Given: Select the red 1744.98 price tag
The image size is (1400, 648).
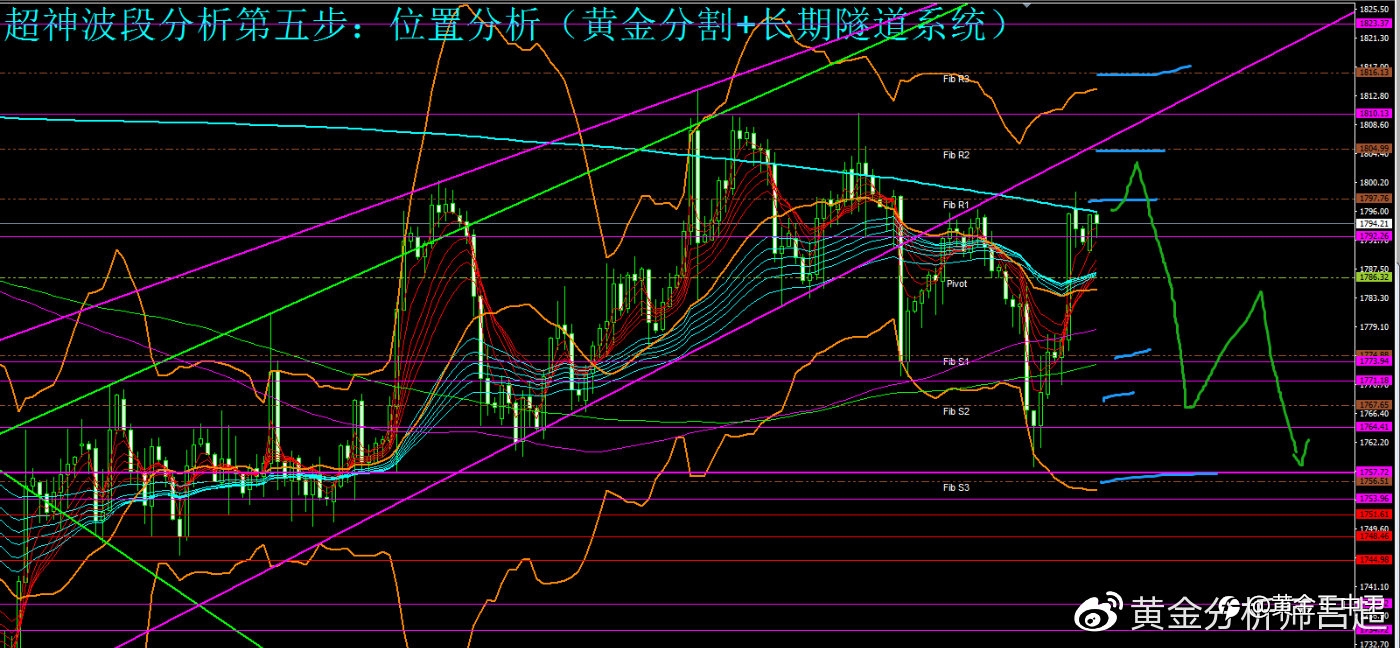Looking at the screenshot, I should [1375, 559].
